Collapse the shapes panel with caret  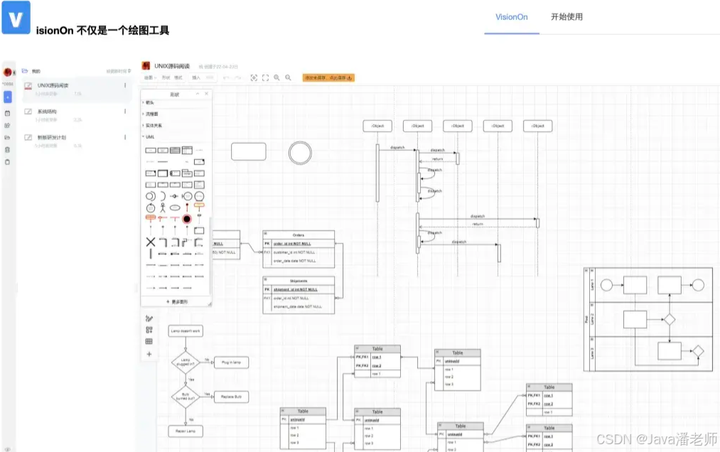[197, 94]
